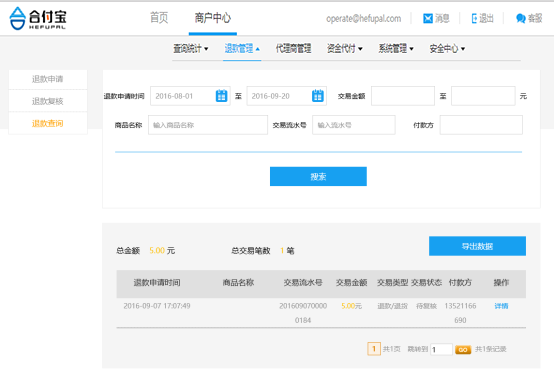
Task: Click the 客服 chat bubble icon
Action: [520, 18]
